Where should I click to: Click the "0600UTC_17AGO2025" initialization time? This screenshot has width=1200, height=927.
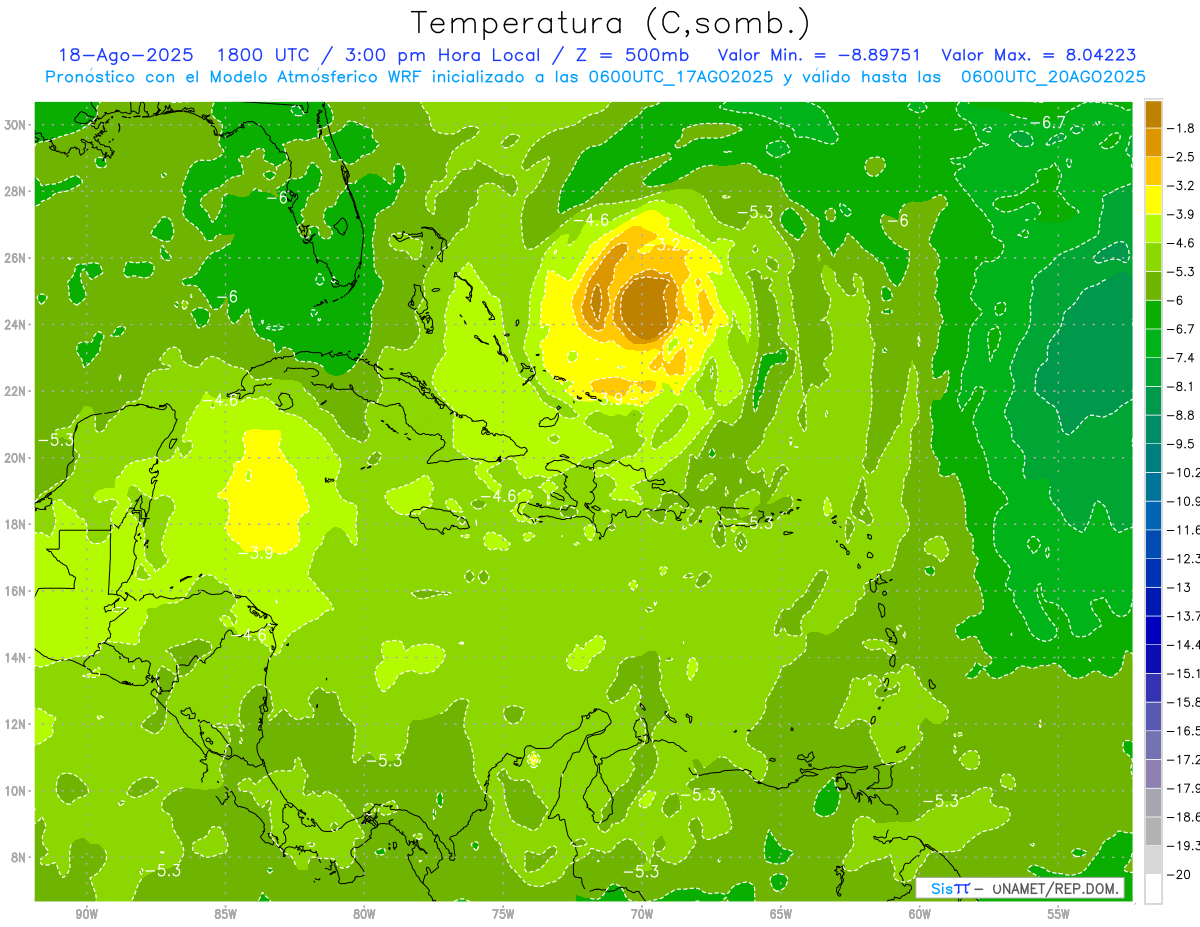(682, 77)
